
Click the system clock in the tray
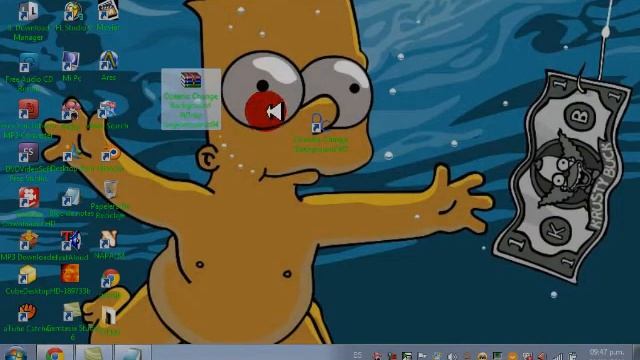(x=607, y=353)
